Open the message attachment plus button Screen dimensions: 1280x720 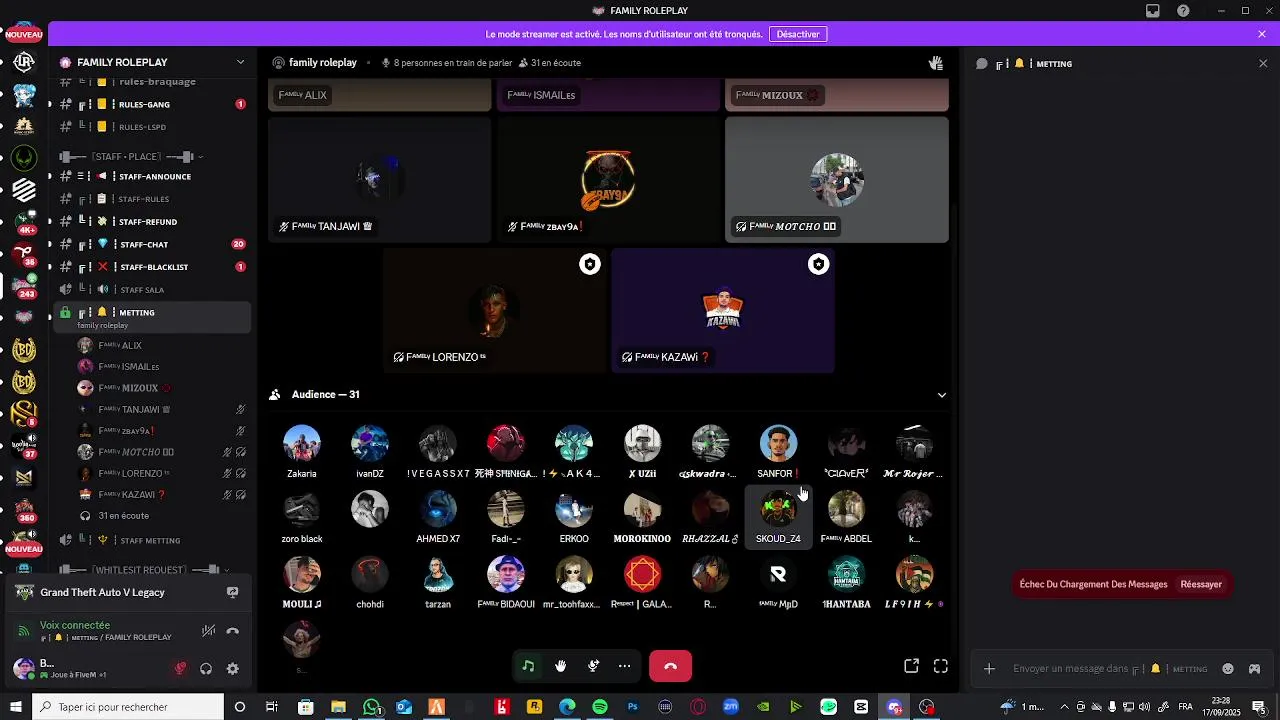[989, 669]
